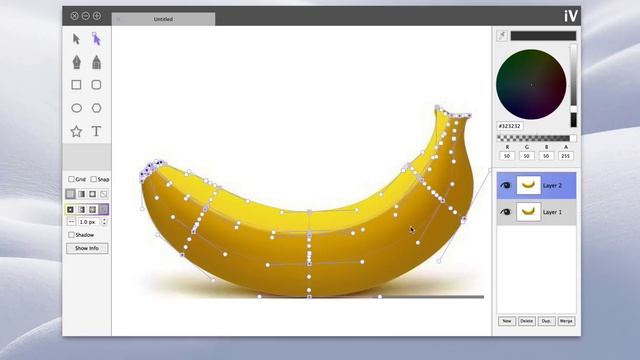
Task: Close the Untitled tab
Action: click(x=118, y=19)
